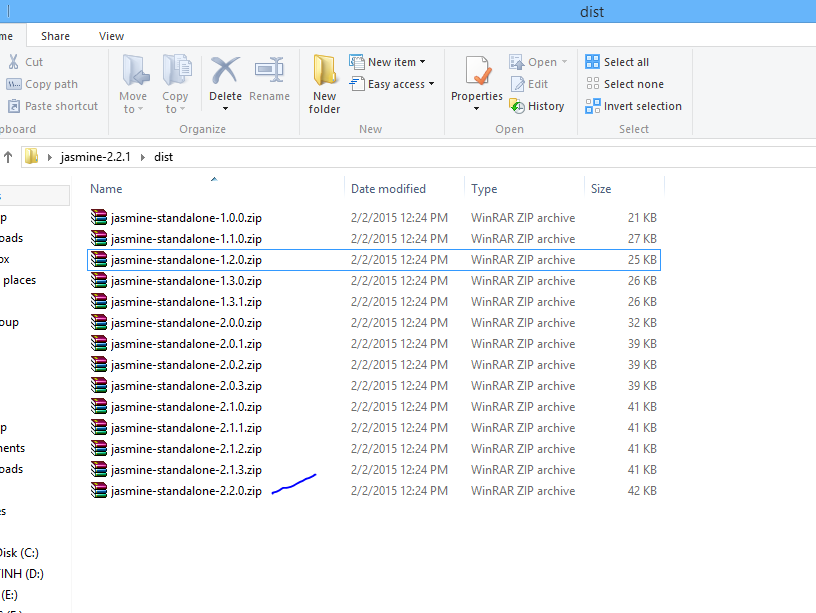Sort files by Date modified column
Screen dimensions: 816x613
coord(388,189)
